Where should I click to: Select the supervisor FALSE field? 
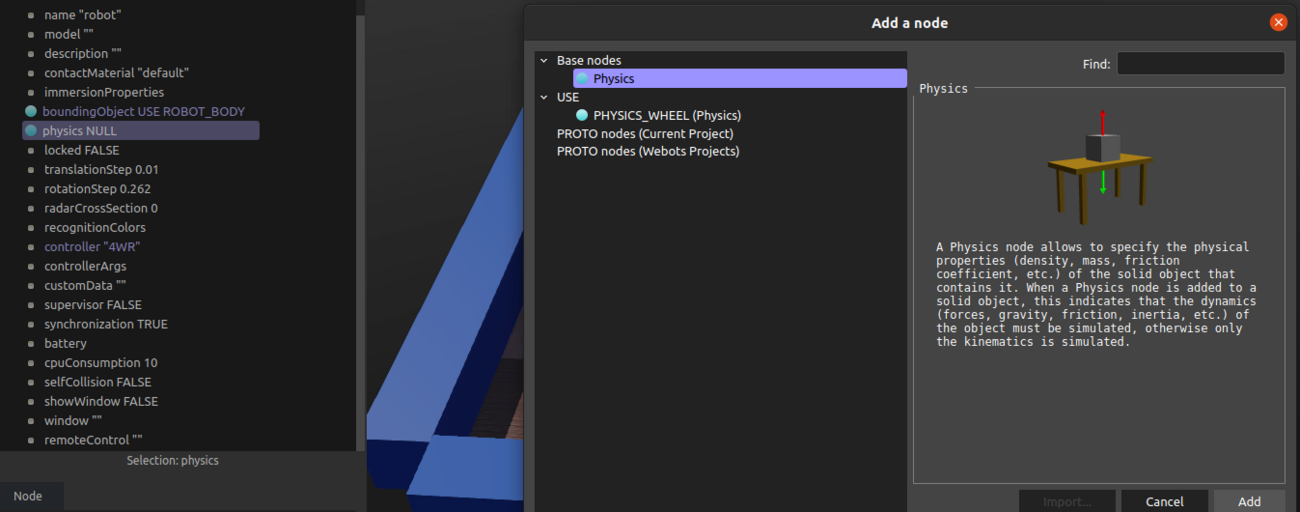pos(93,305)
